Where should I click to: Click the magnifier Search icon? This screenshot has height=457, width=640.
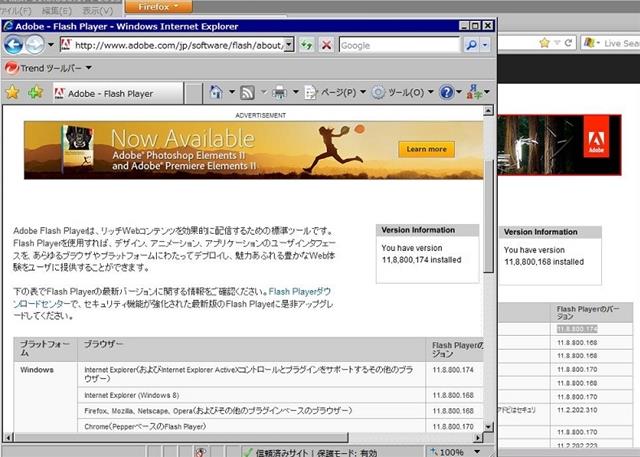click(471, 45)
